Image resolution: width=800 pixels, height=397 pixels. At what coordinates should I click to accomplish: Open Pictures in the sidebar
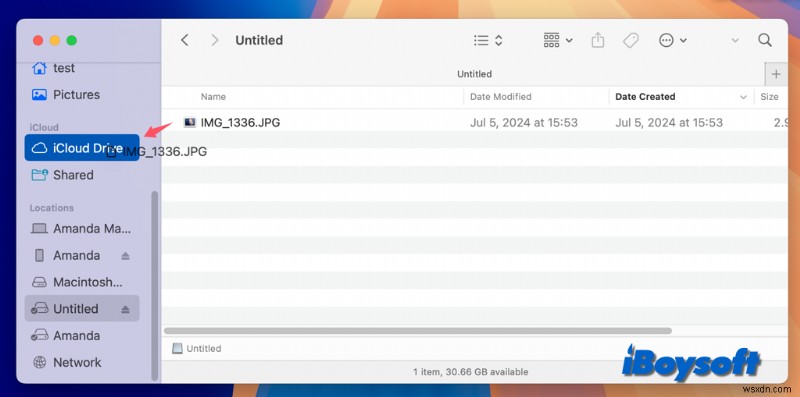(82, 94)
